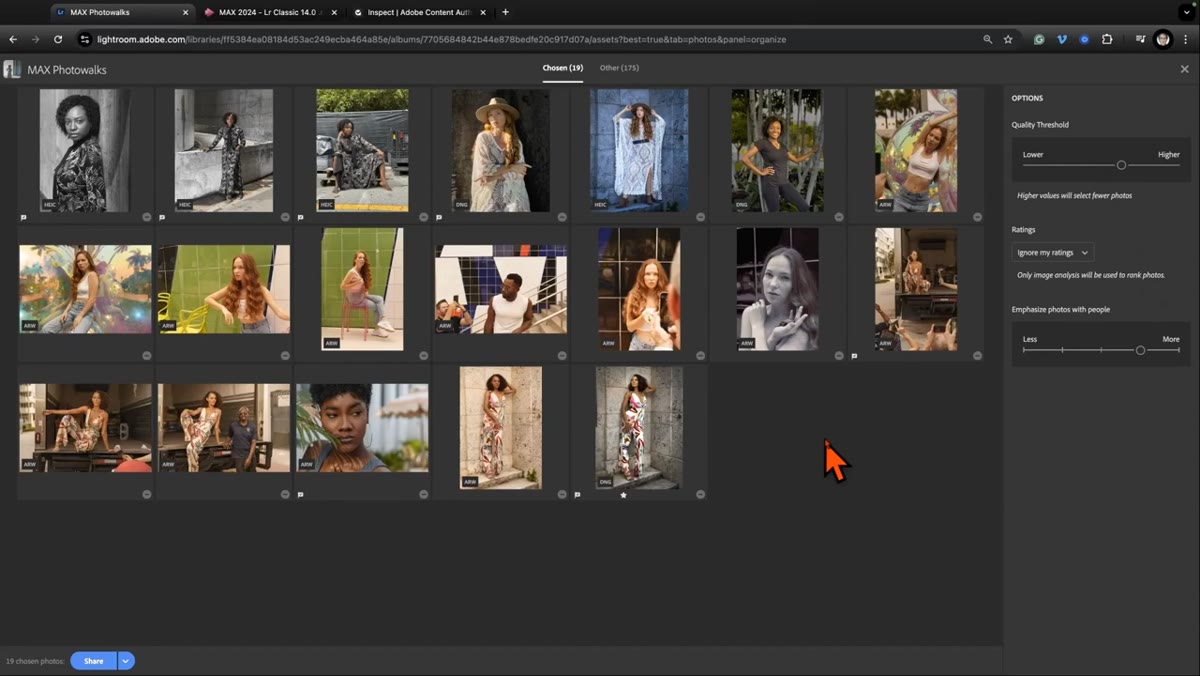Click flag icon under the woman in hat photo
This screenshot has height=676, width=1200.
tap(439, 217)
